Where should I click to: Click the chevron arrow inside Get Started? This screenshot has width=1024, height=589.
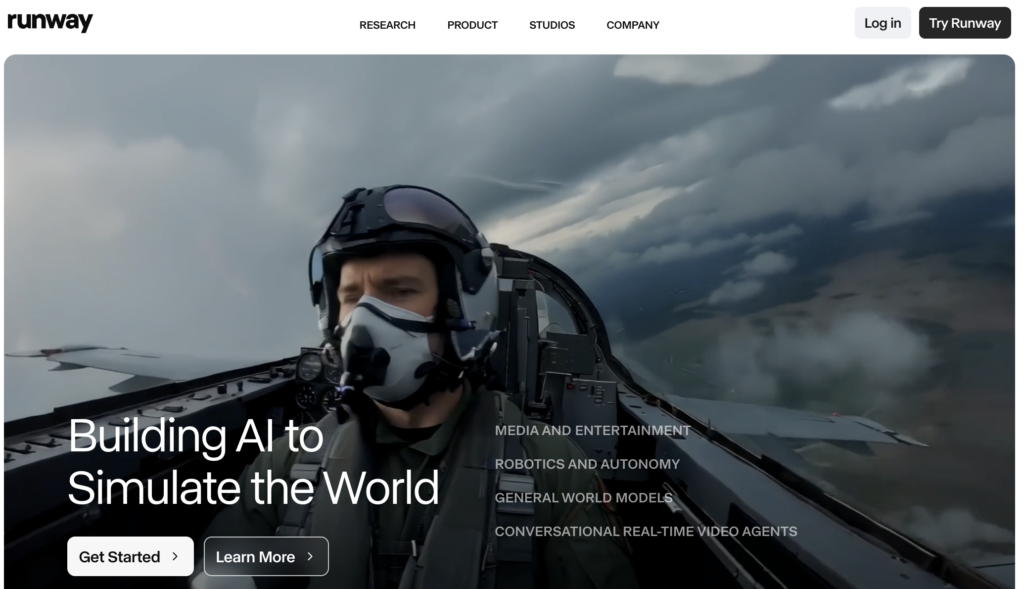pyautogui.click(x=175, y=557)
